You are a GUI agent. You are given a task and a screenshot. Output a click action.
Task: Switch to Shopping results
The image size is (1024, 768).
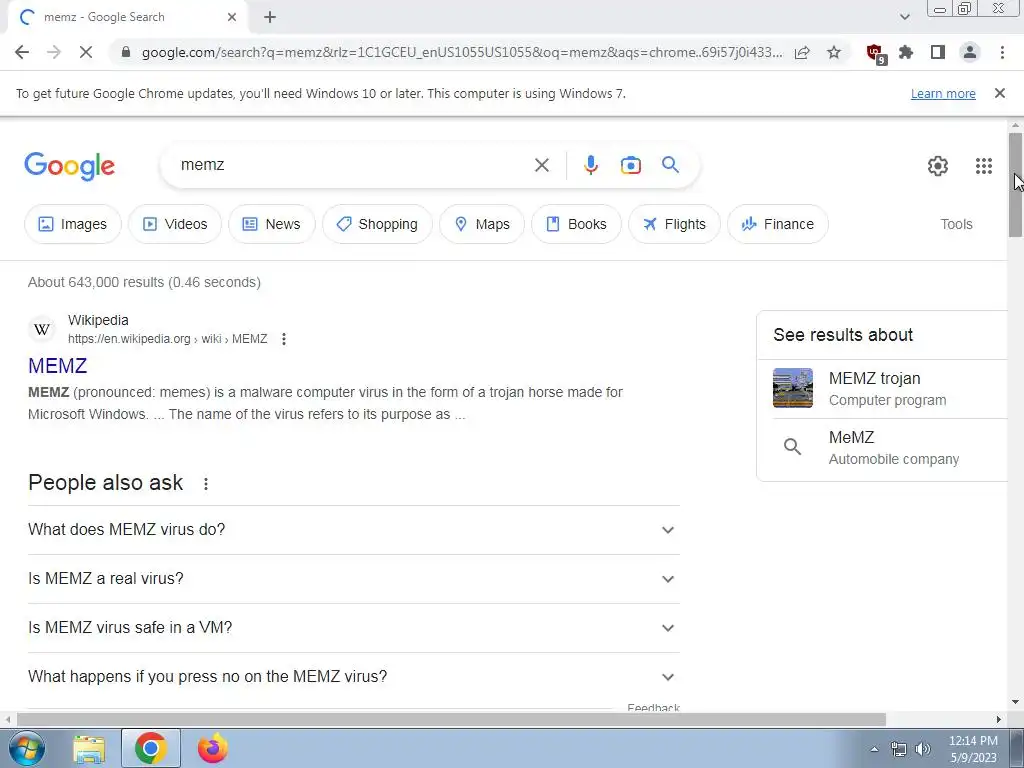(377, 224)
